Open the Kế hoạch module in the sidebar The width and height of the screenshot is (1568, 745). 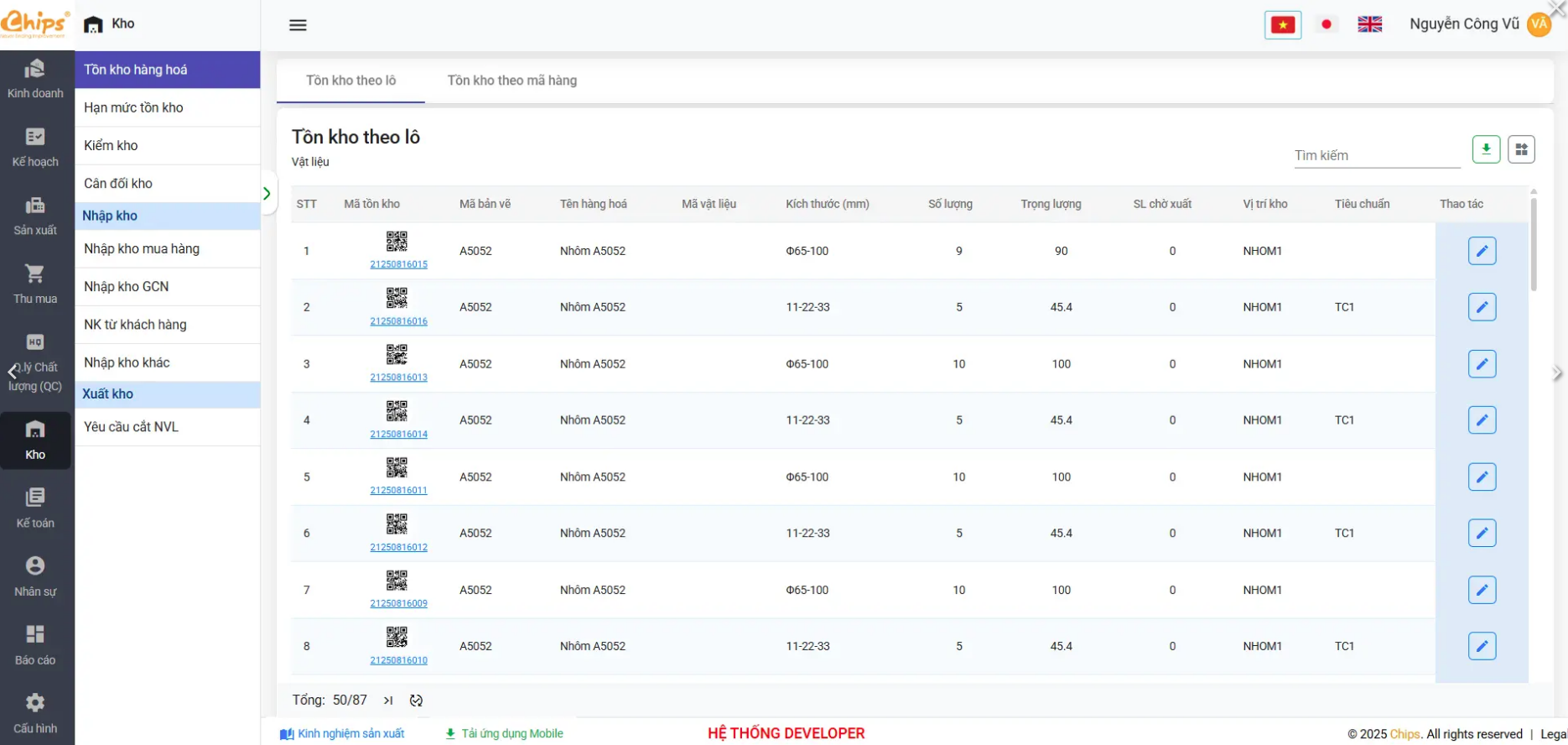pyautogui.click(x=35, y=148)
